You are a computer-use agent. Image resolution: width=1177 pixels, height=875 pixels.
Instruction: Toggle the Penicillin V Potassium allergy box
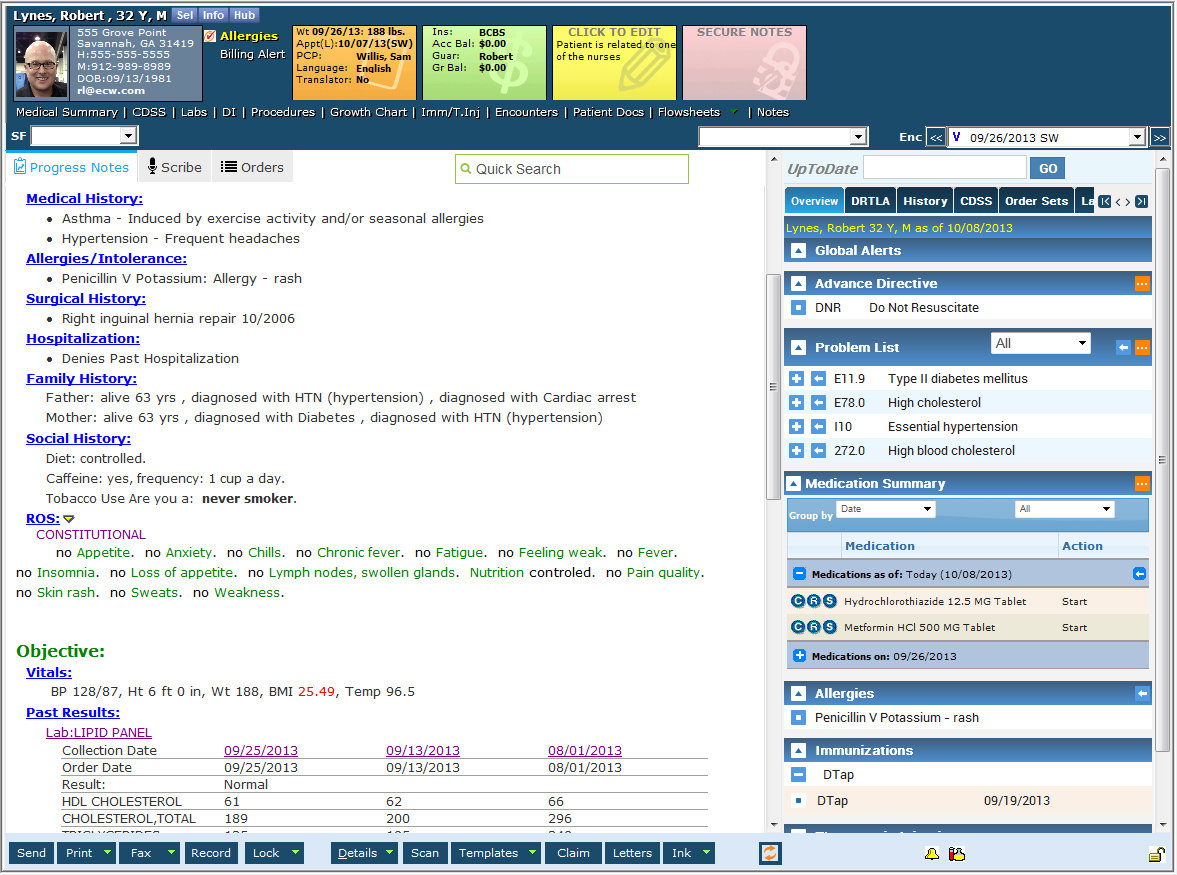[x=798, y=718]
